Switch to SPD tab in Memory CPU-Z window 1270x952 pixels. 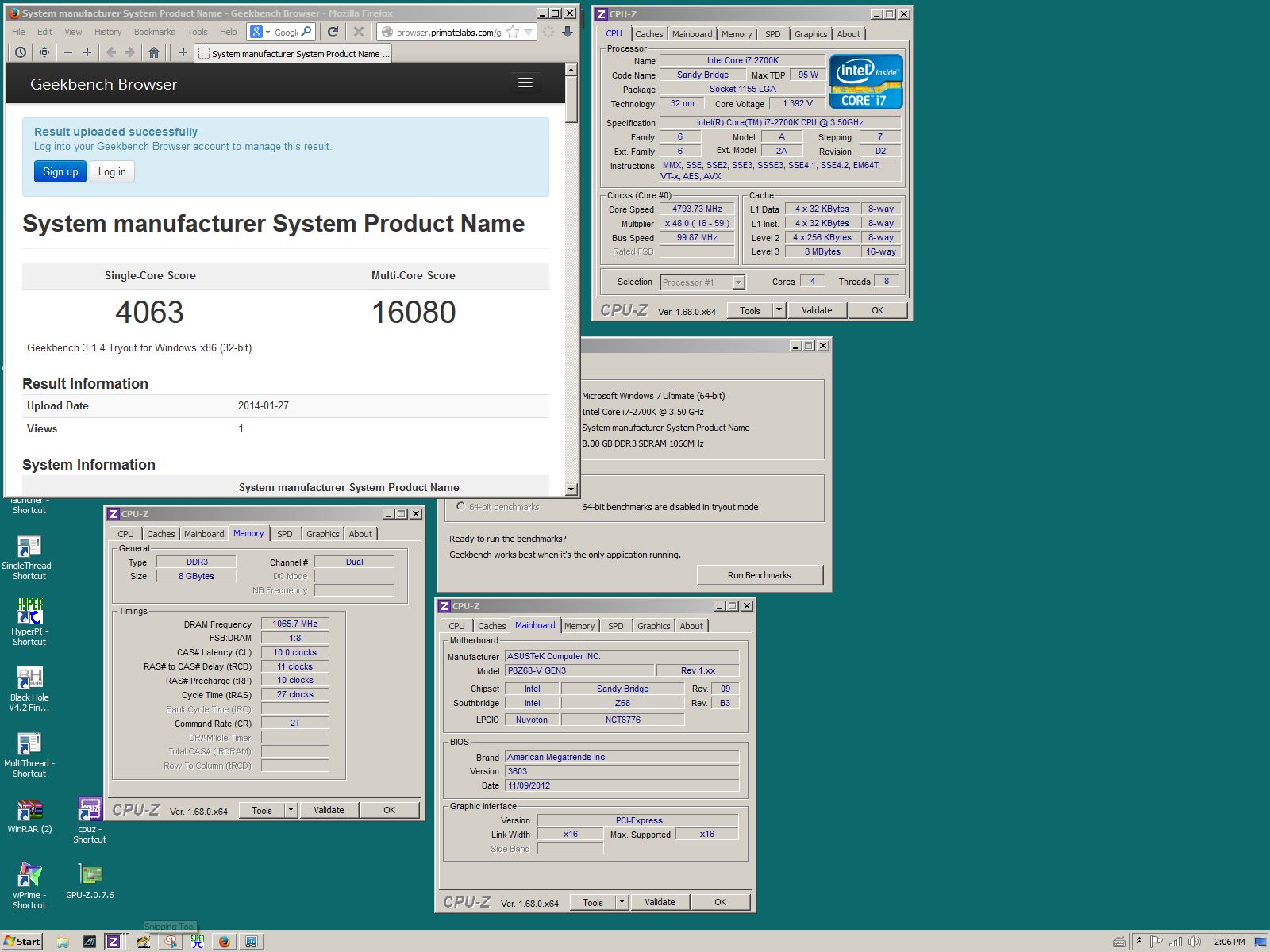coord(285,534)
